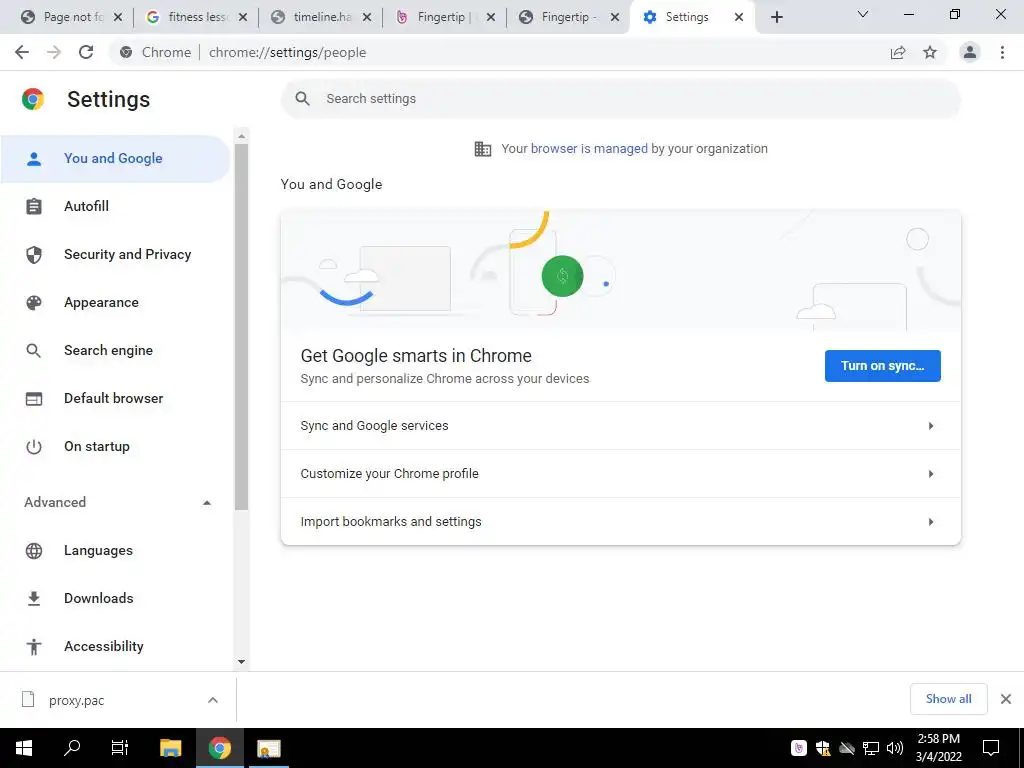1024x768 pixels.
Task: Close the 'Page not found' tab
Action: click(118, 17)
